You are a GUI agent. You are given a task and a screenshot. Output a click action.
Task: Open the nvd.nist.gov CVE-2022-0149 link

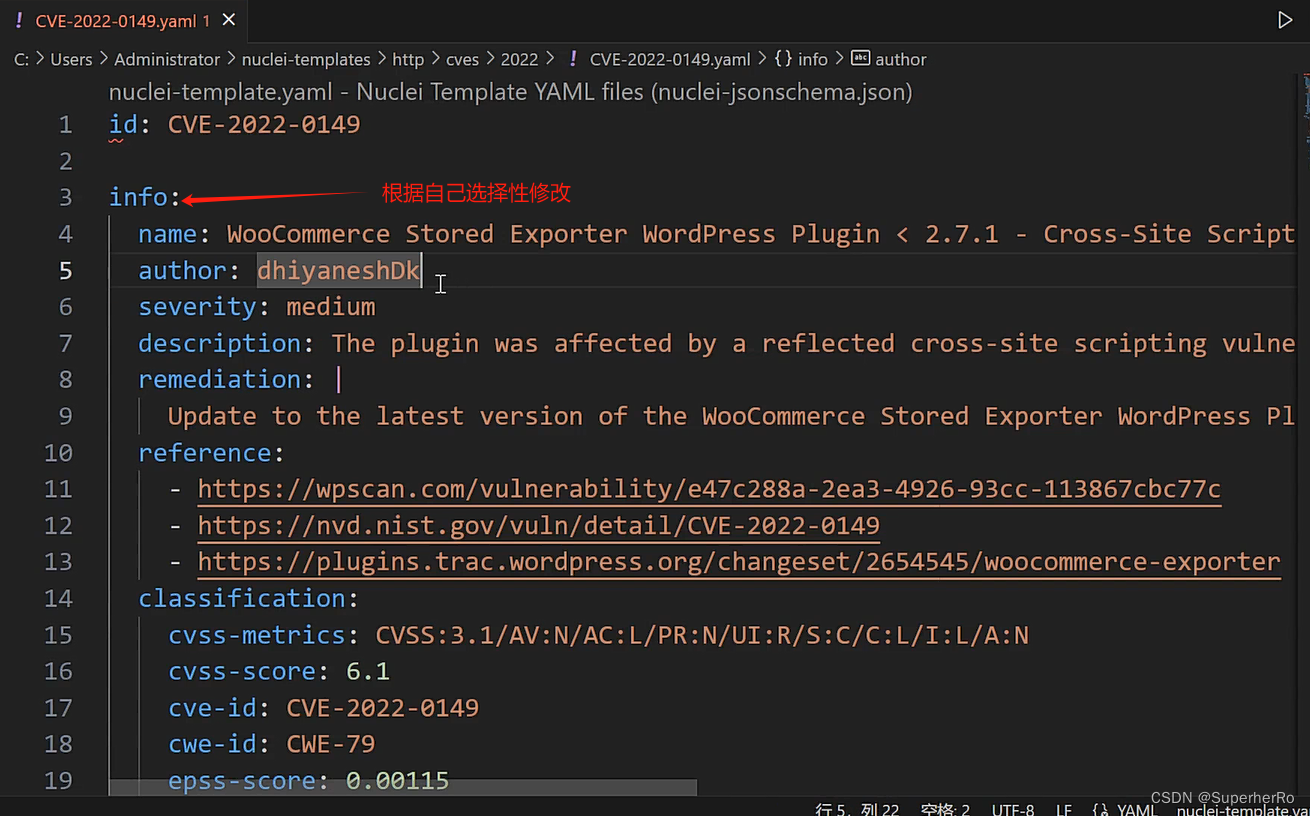(538, 525)
